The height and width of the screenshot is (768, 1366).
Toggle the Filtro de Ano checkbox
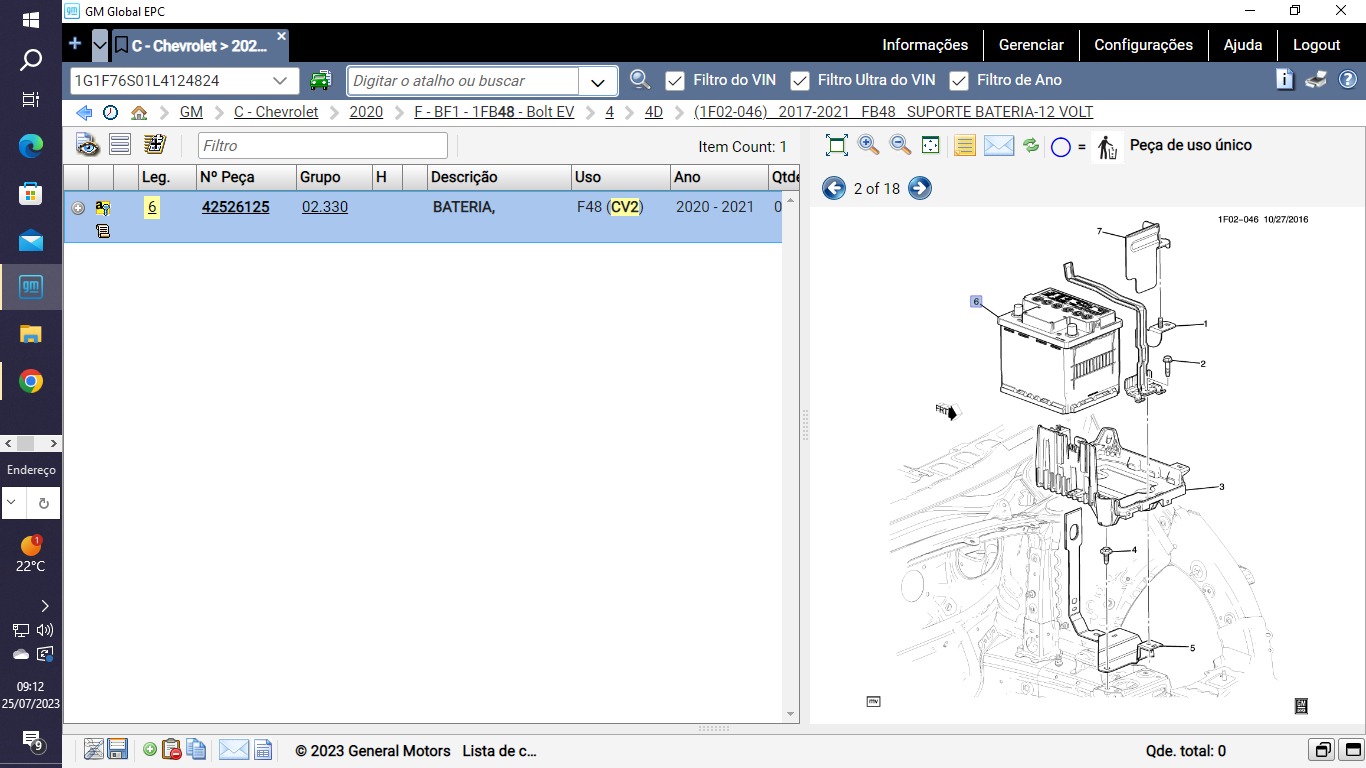(x=959, y=81)
